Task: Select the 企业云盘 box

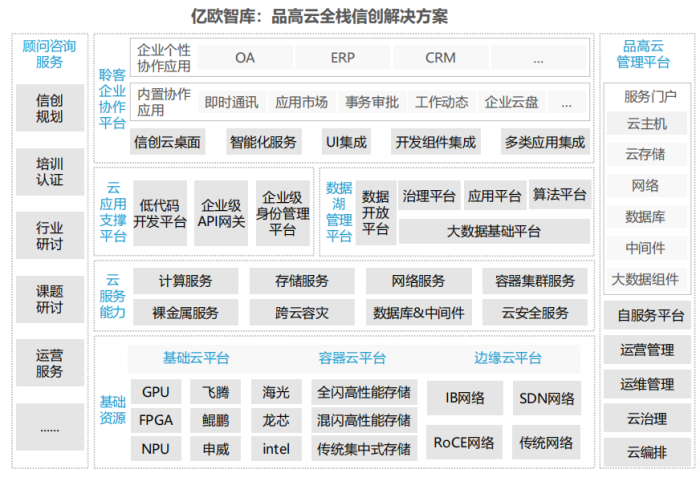Action: pos(511,102)
